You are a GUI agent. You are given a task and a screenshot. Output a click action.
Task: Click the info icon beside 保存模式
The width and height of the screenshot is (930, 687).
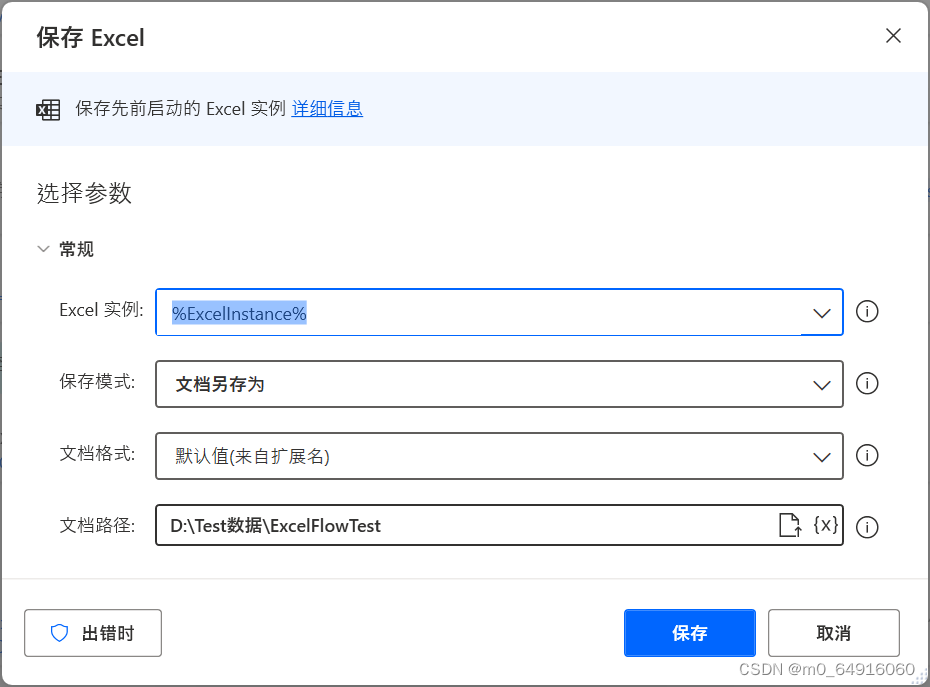tap(866, 384)
